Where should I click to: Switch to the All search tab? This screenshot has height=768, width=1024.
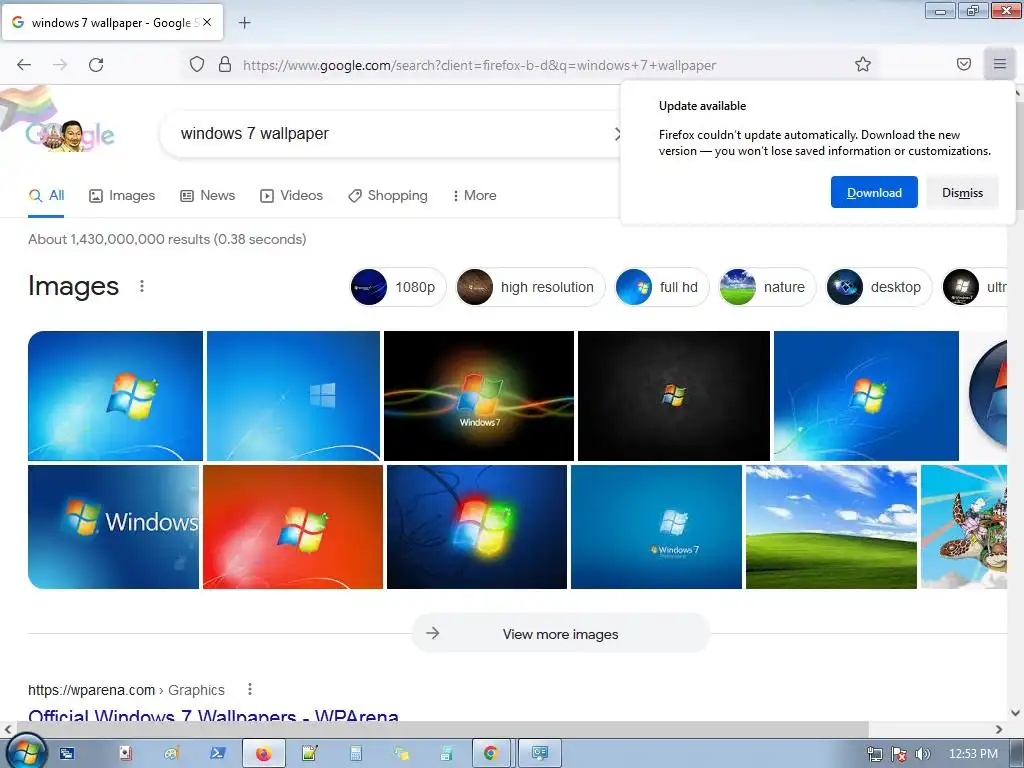(46, 195)
